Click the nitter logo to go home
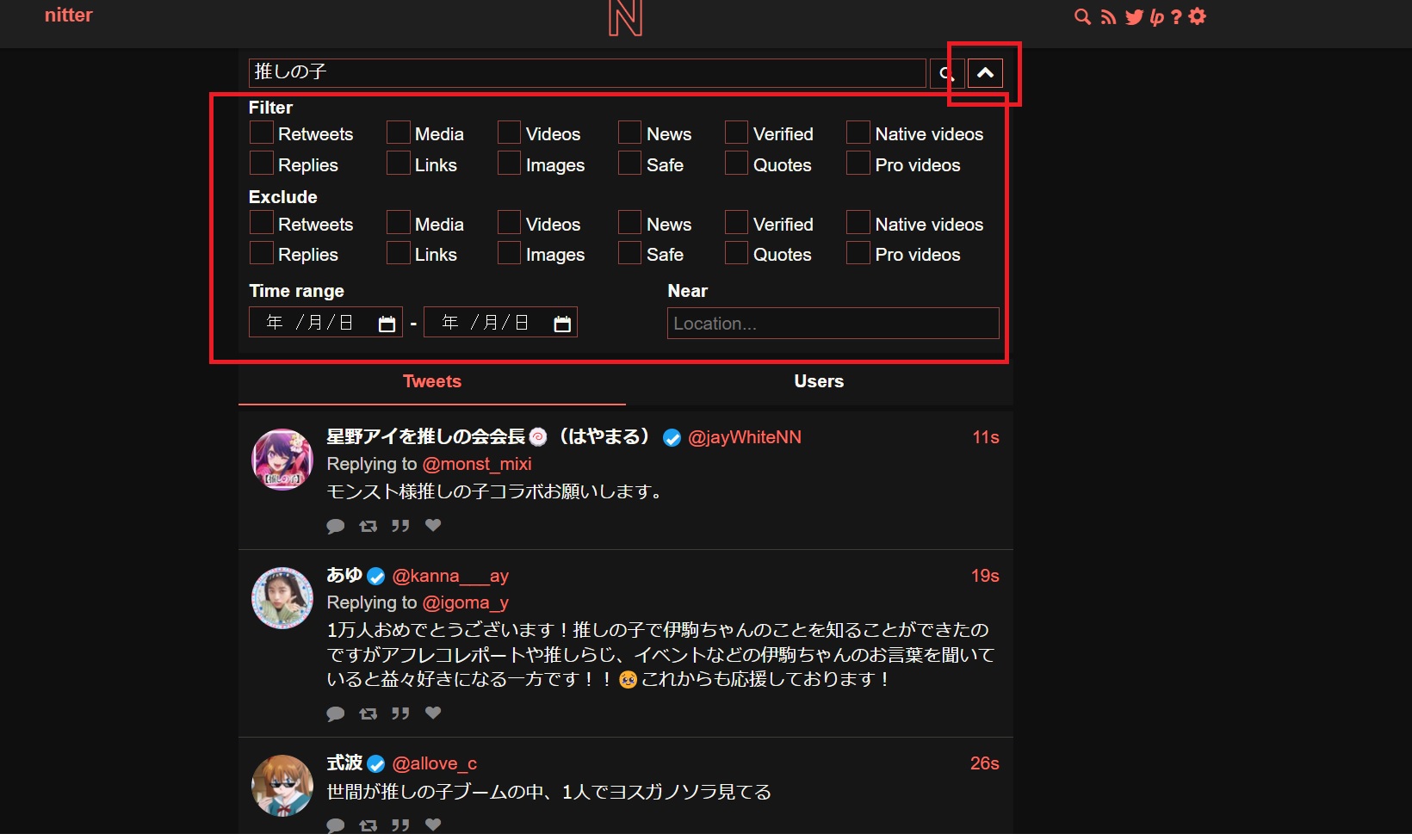The image size is (1412, 840). pyautogui.click(x=68, y=15)
